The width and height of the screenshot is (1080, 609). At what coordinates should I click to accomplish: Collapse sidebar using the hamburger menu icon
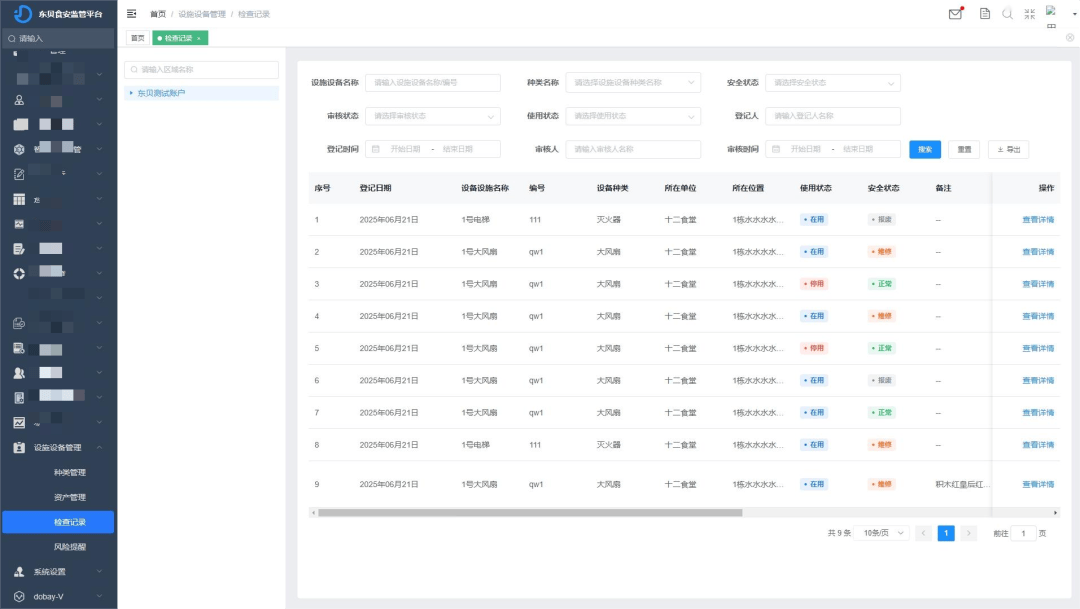132,14
